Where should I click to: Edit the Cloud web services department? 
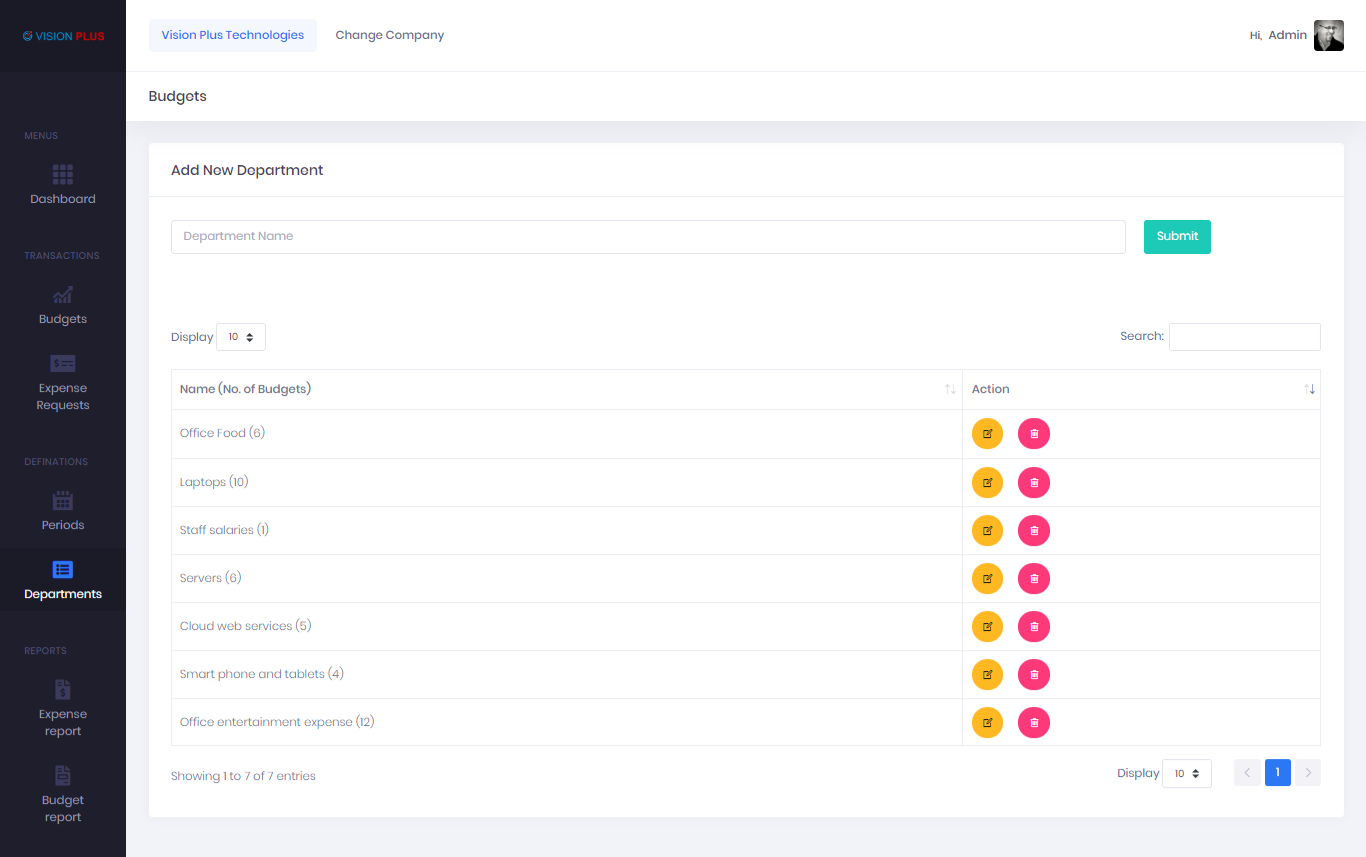987,627
